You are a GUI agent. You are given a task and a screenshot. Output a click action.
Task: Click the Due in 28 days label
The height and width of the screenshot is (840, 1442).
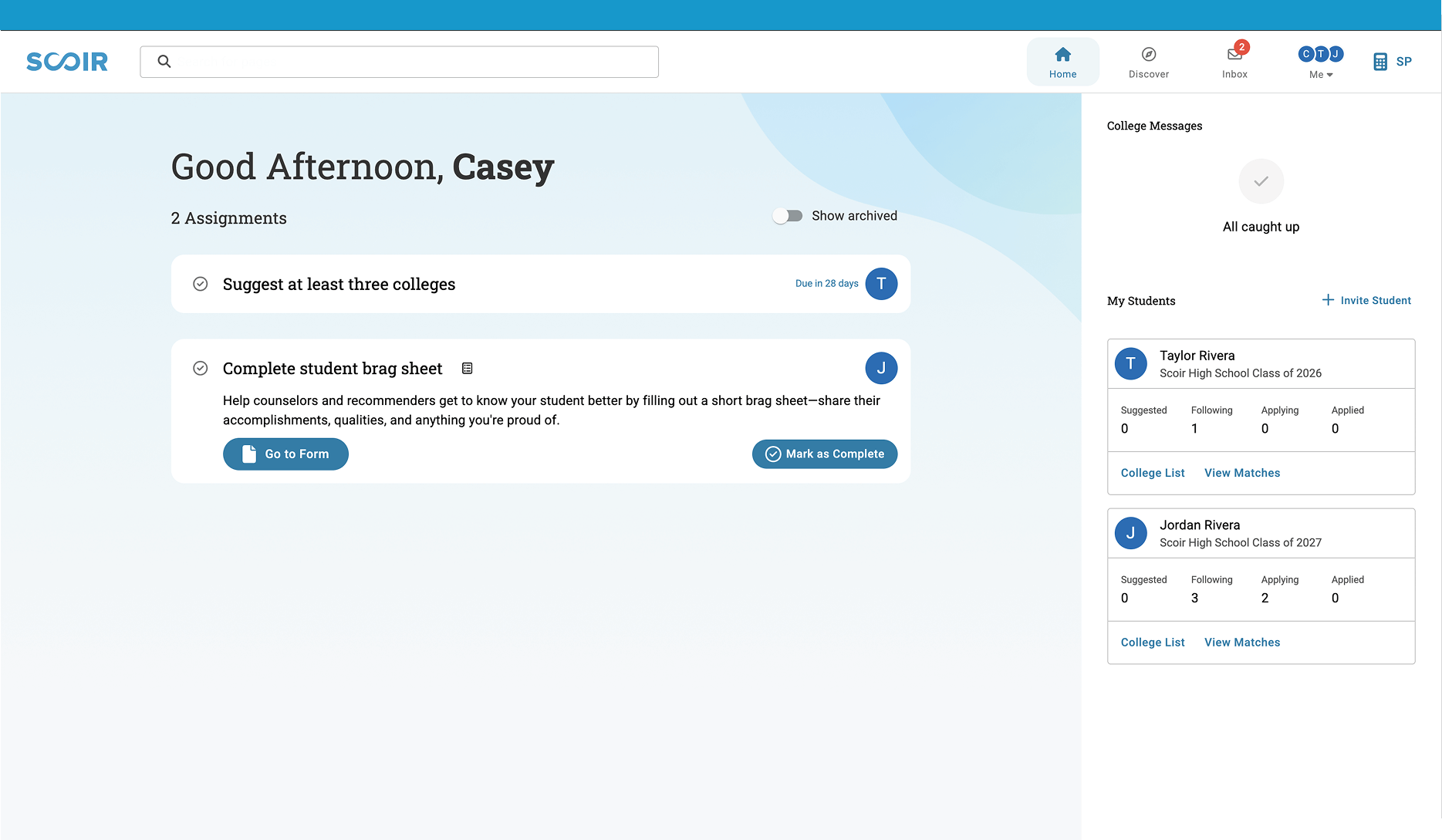pos(826,284)
